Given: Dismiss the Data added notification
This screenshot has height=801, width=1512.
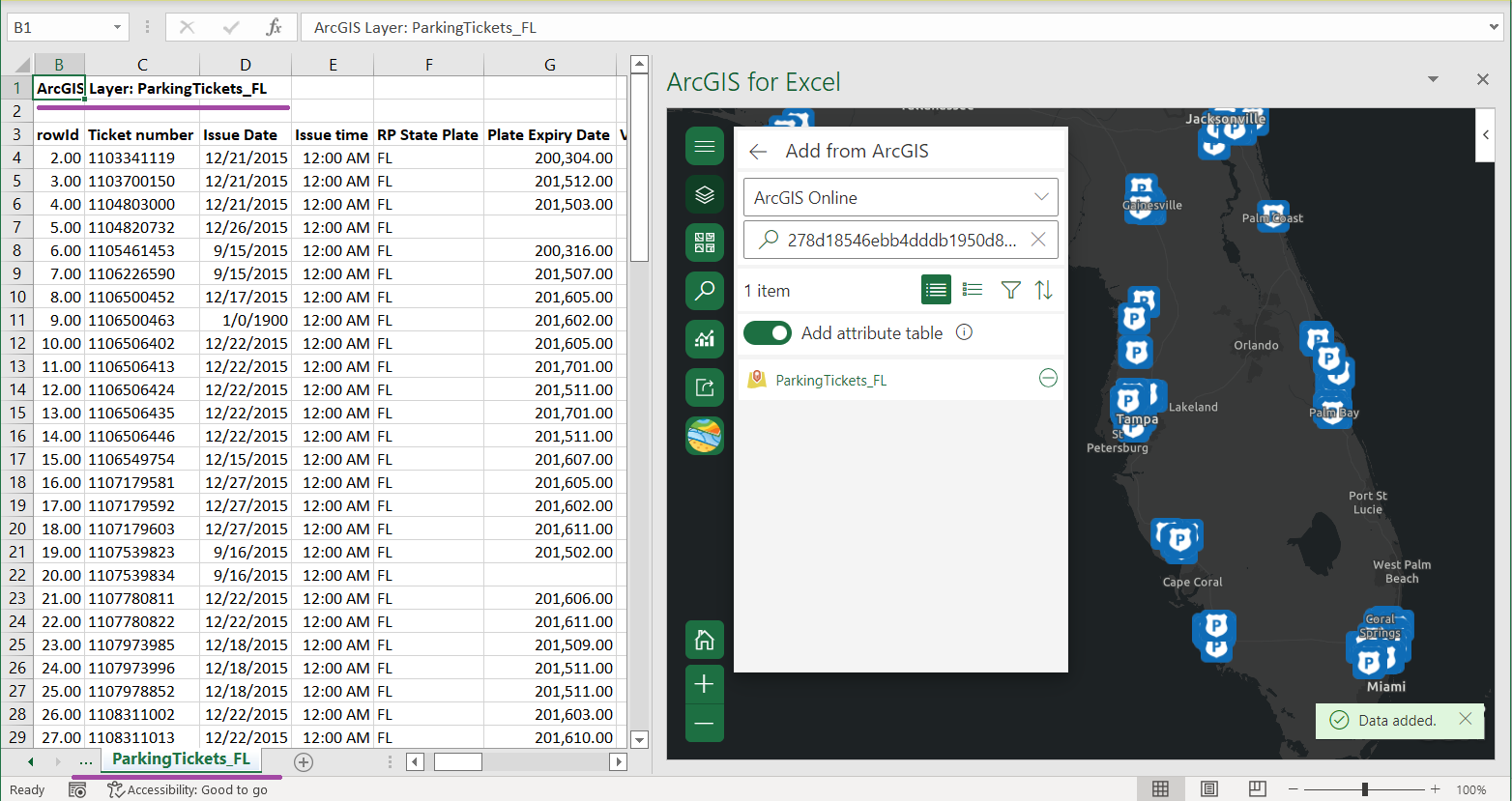Looking at the screenshot, I should pos(1466,719).
